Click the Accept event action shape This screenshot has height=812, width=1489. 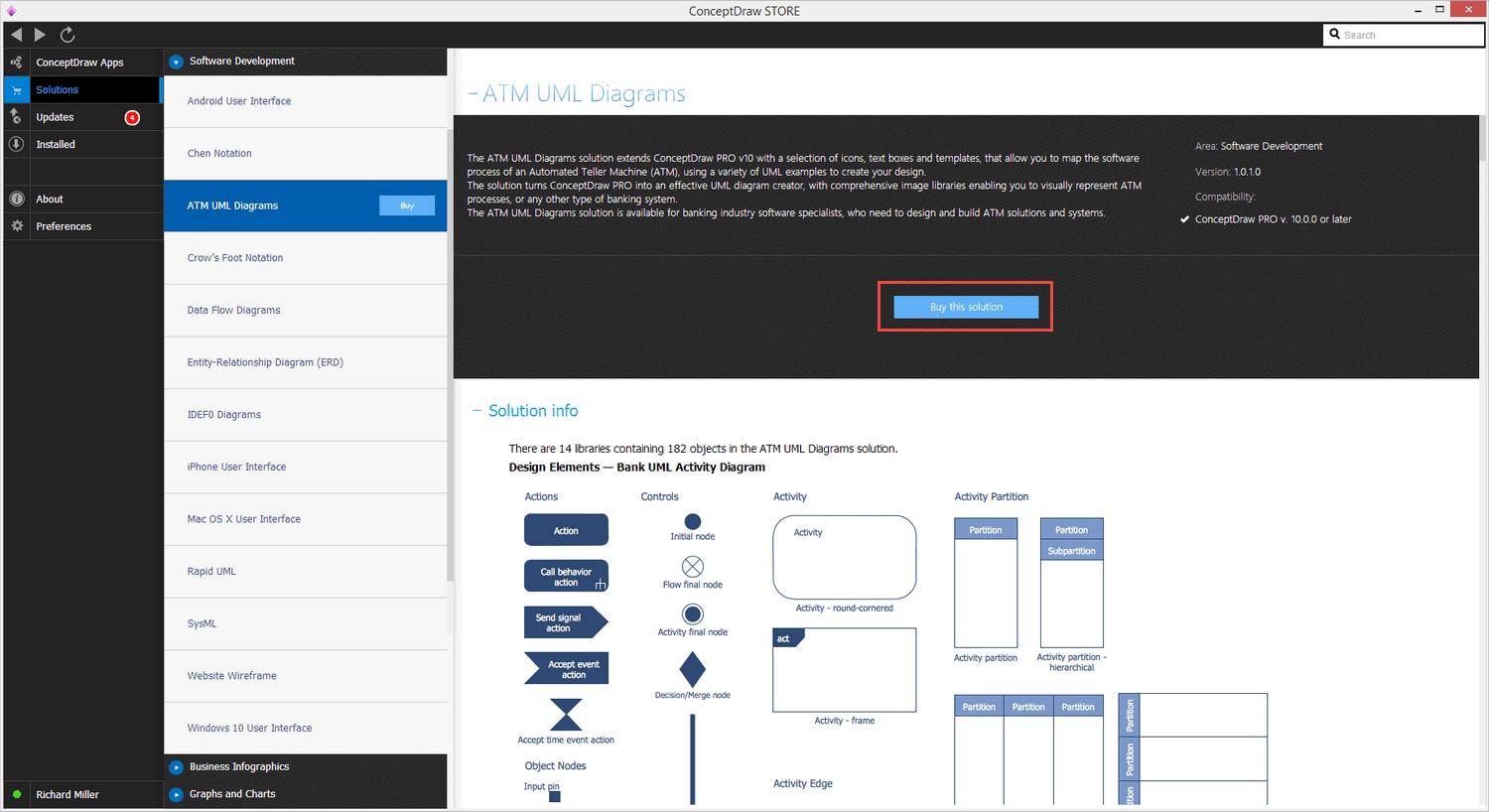tap(566, 669)
